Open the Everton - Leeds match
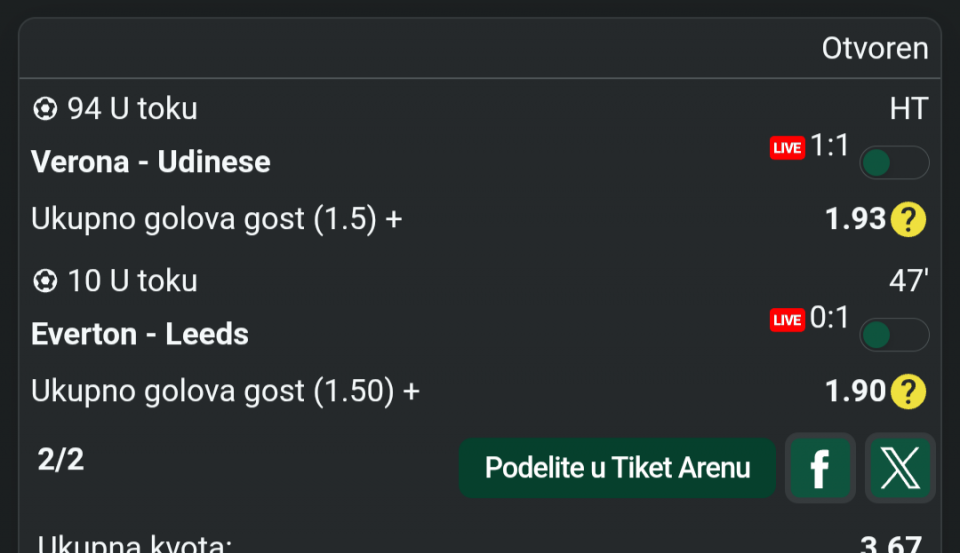This screenshot has width=960, height=553. 140,334
